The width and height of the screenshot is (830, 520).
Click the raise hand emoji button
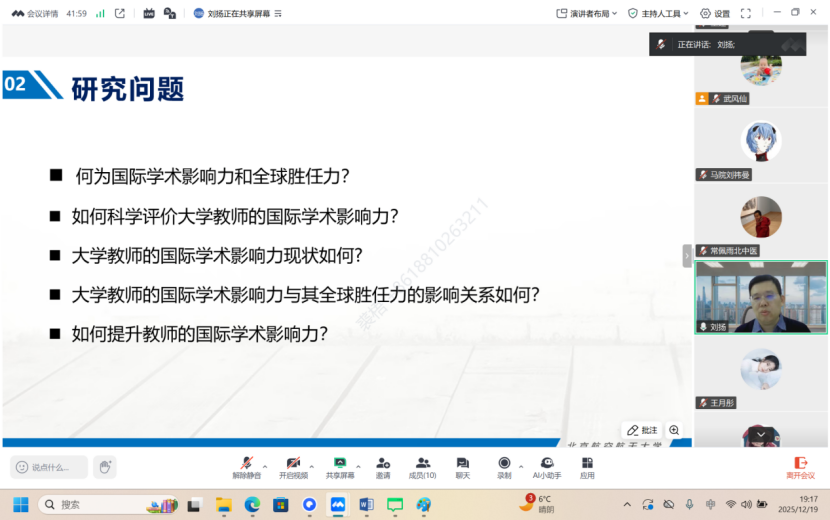click(105, 467)
